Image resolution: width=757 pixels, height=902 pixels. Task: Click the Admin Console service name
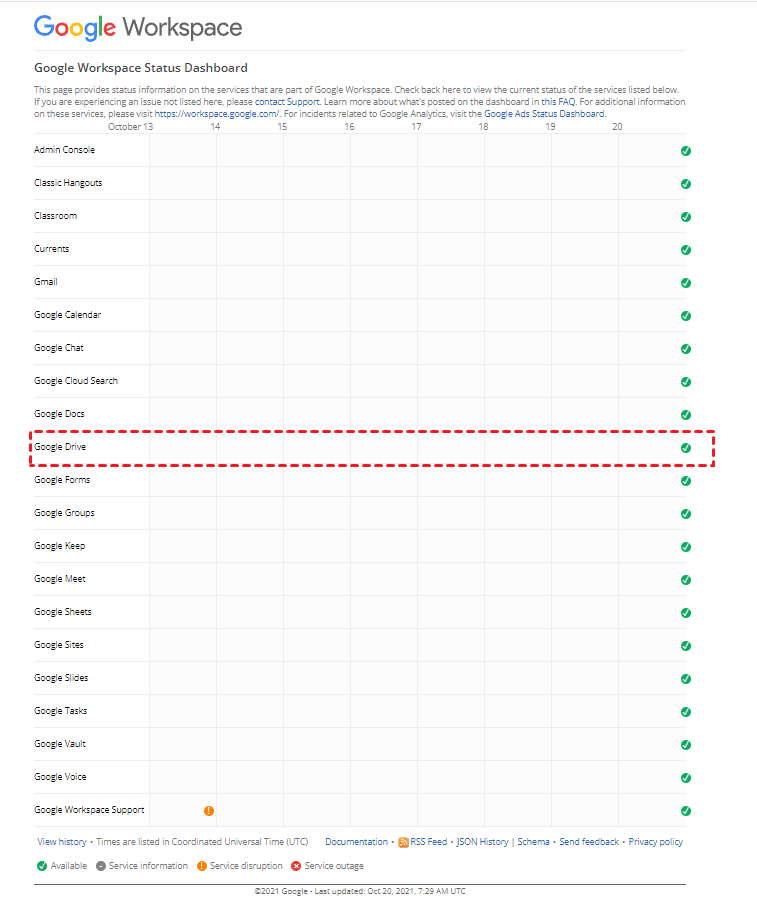(64, 150)
